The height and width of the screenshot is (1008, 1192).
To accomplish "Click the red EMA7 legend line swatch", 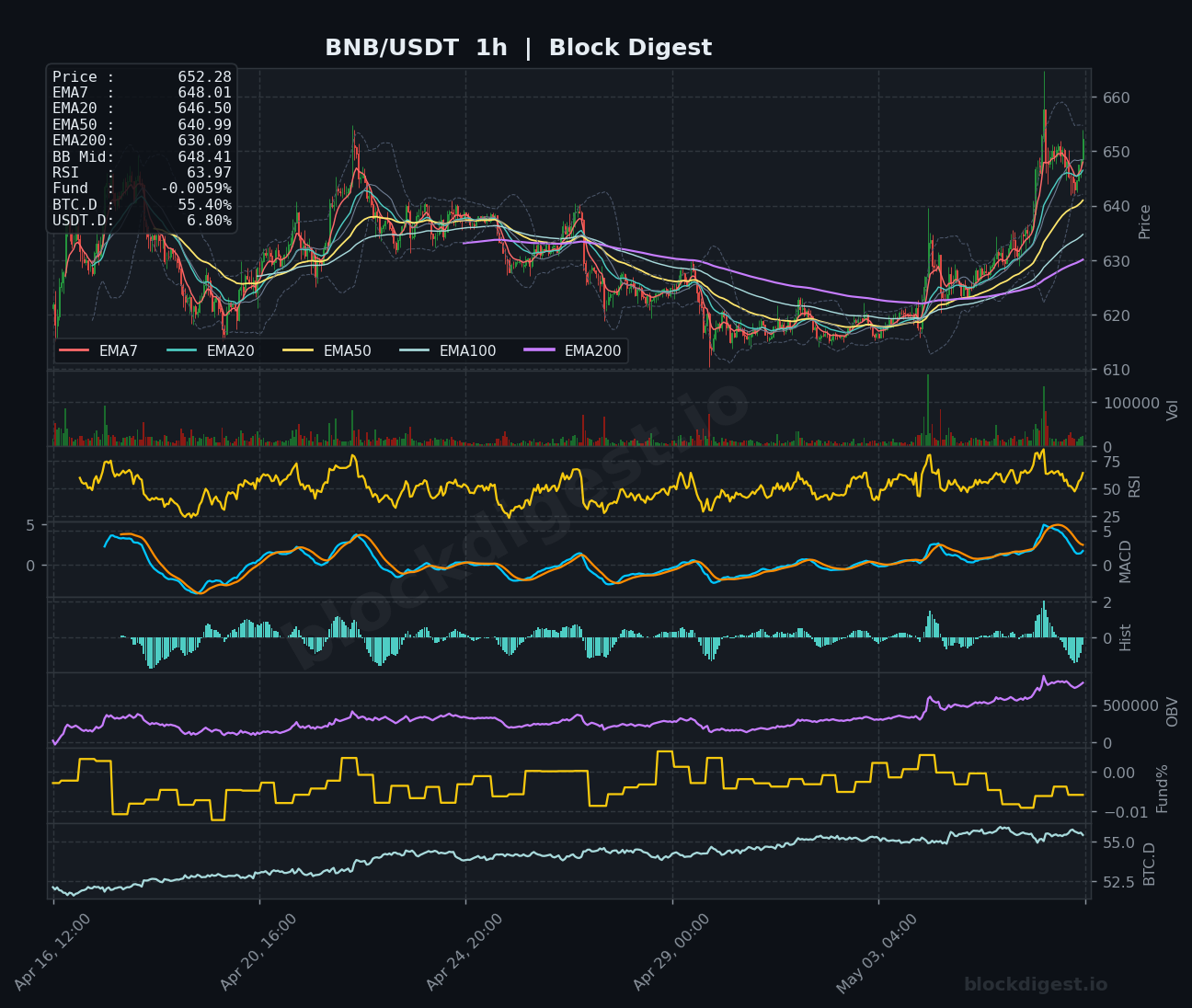I will click(x=74, y=350).
